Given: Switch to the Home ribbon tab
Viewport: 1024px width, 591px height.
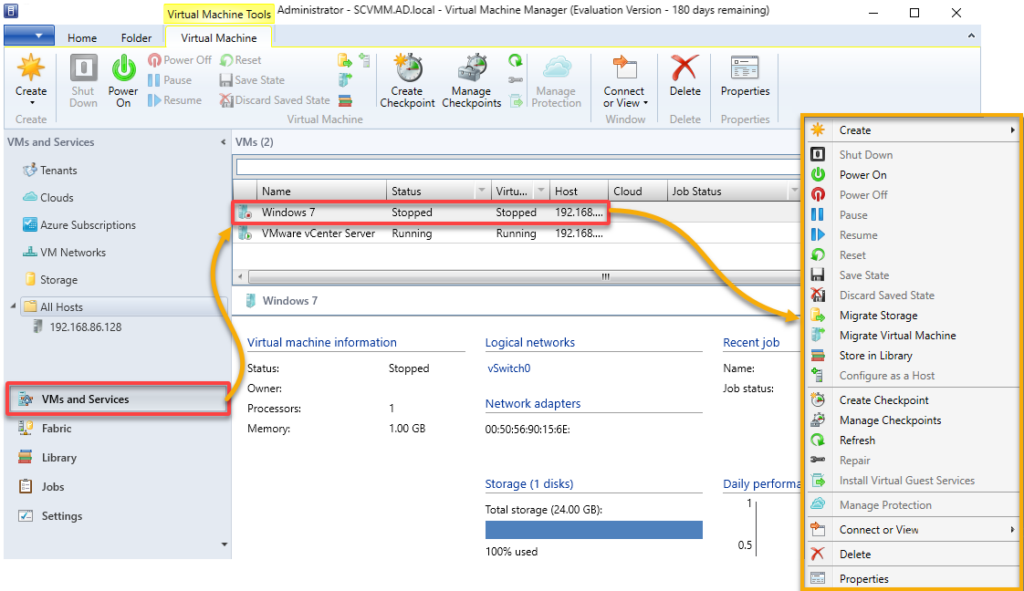Looking at the screenshot, I should (x=82, y=35).
